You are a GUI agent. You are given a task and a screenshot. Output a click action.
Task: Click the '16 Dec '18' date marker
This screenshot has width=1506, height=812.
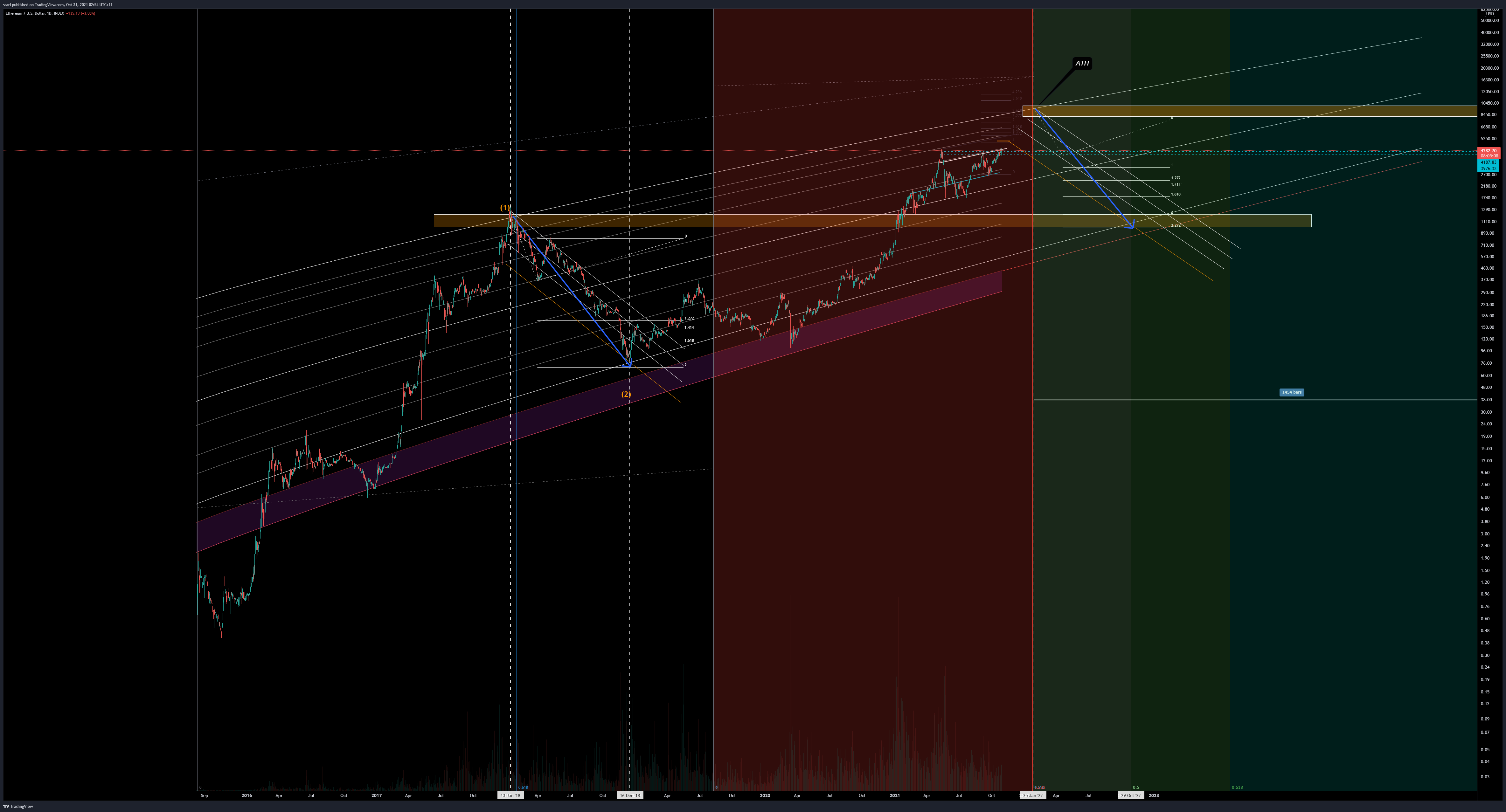(x=630, y=795)
